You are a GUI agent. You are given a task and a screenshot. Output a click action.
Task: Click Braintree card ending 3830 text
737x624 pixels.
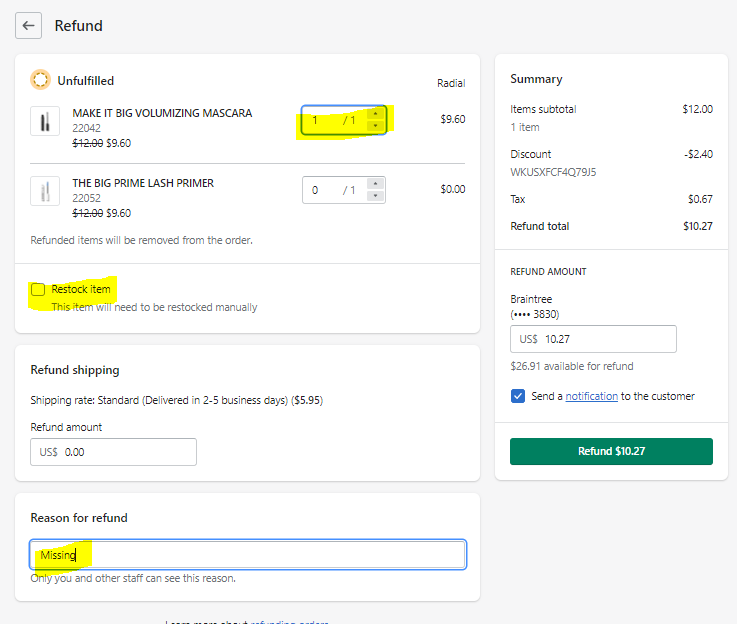pos(534,306)
